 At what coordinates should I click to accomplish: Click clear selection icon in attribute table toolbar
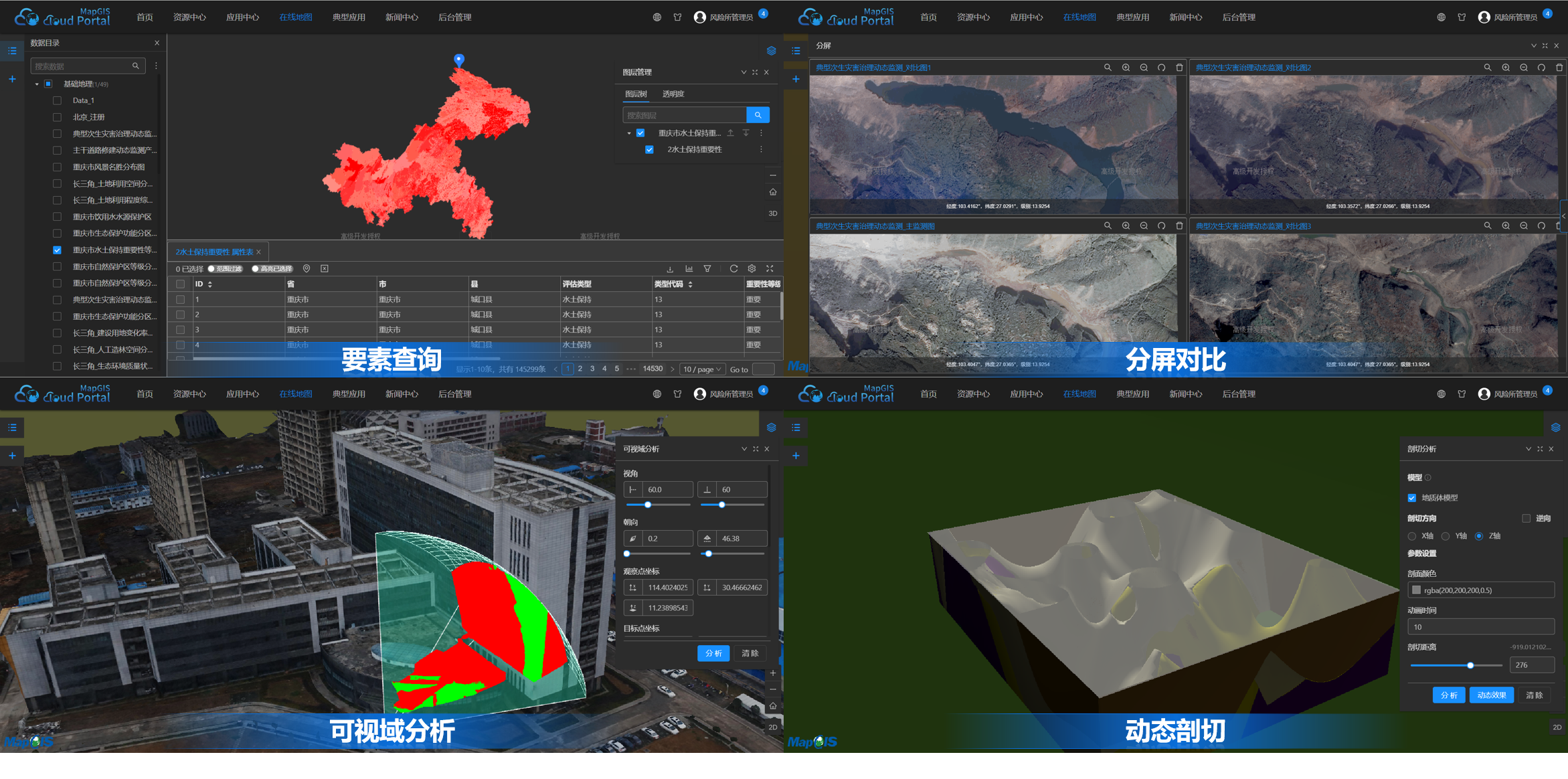coord(325,268)
